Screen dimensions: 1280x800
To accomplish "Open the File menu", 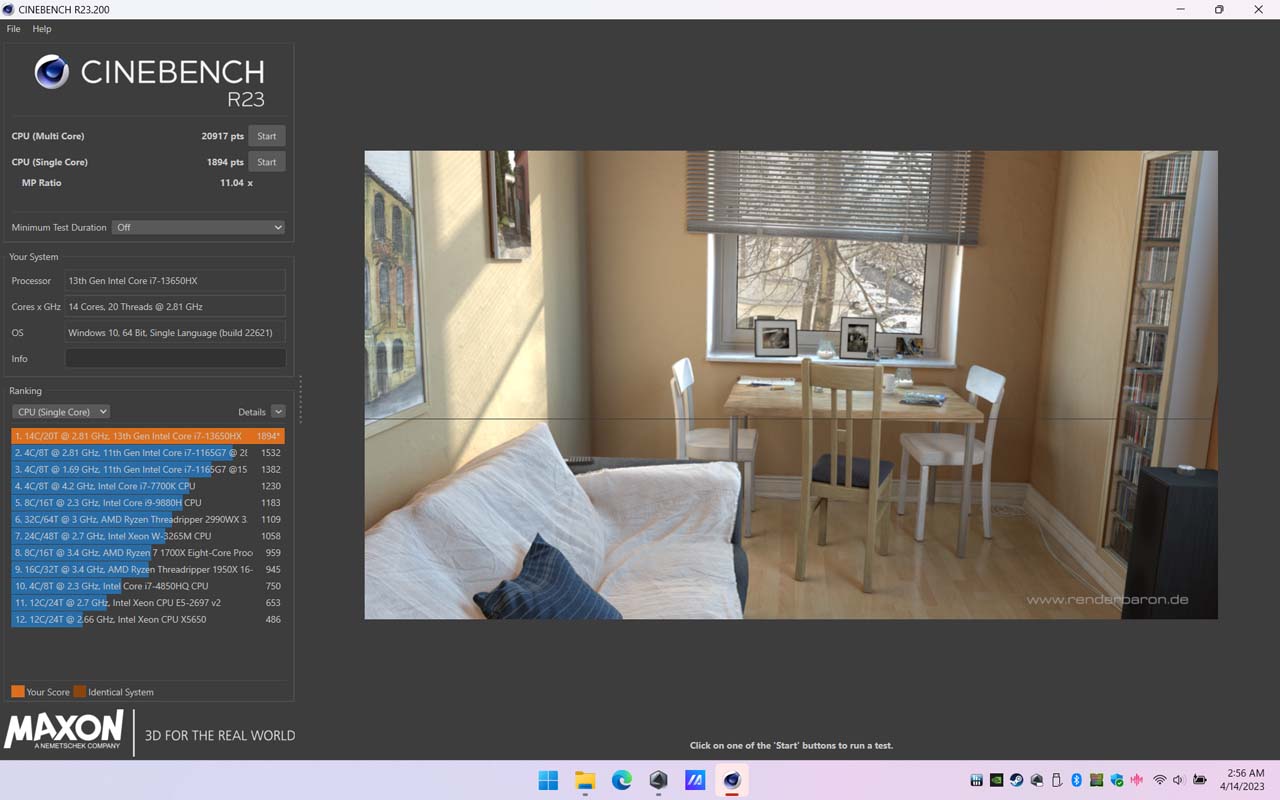I will click(x=13, y=29).
